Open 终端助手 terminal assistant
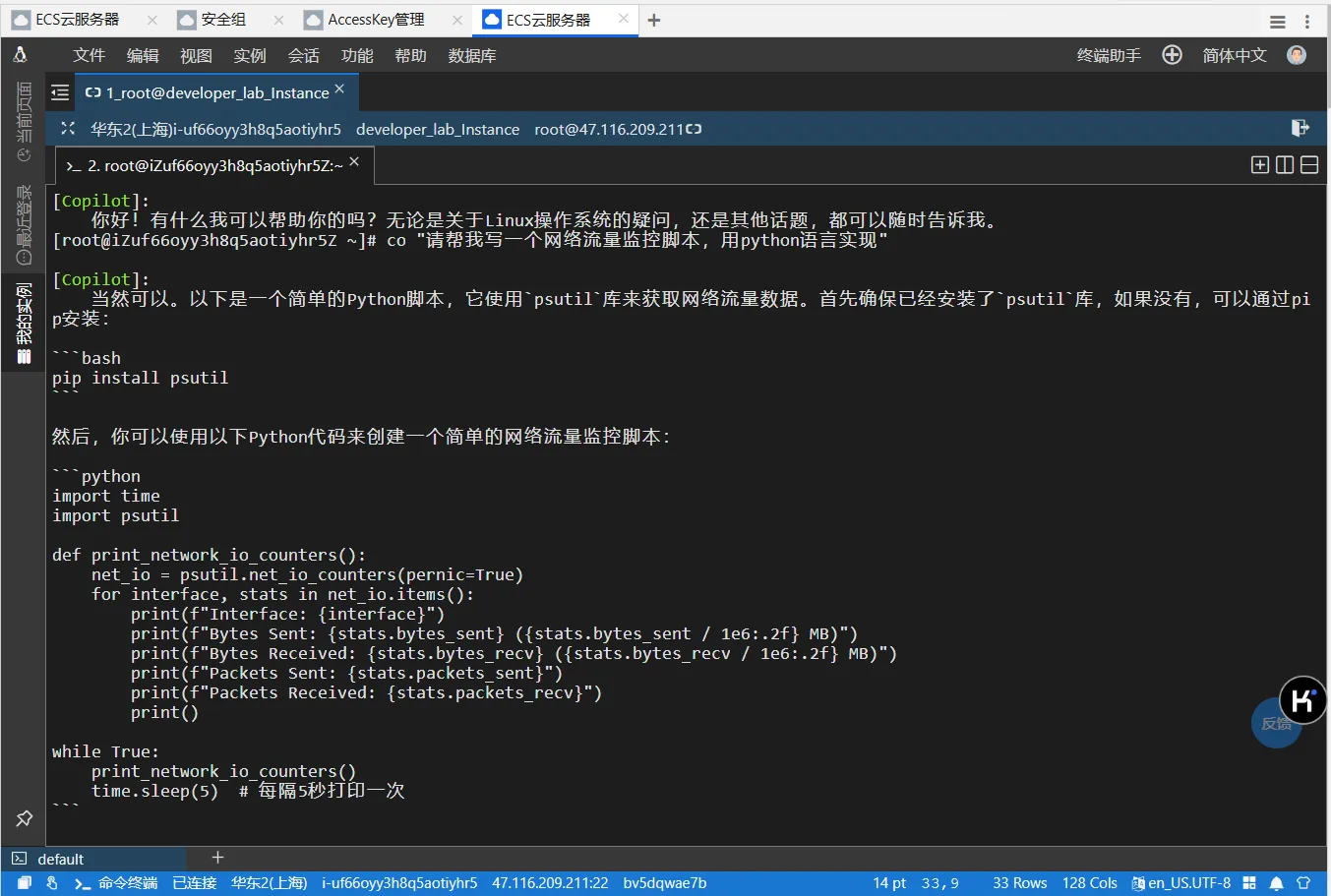Screen dimensions: 1331x896 (x=1109, y=56)
